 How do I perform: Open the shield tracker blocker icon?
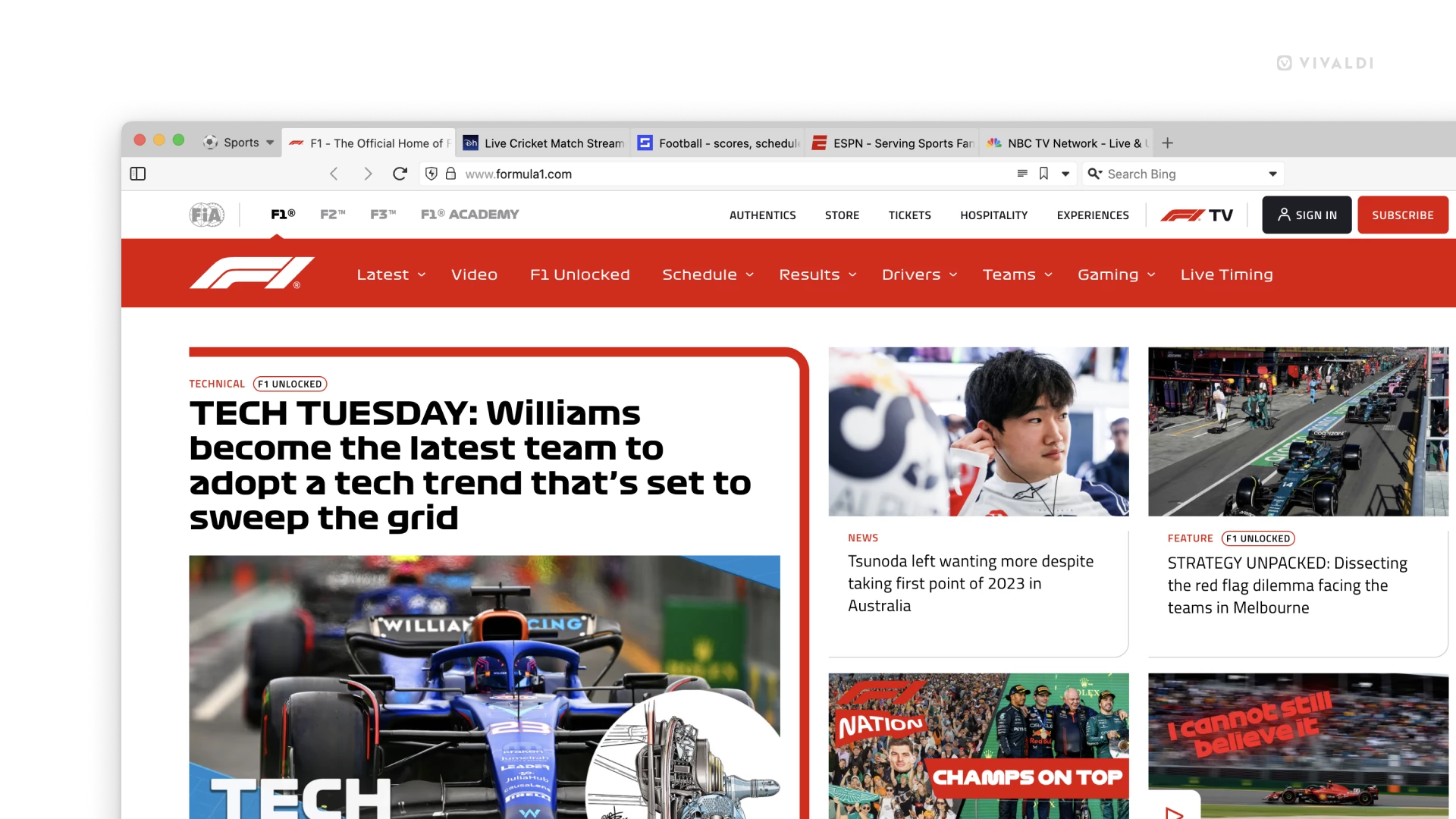(431, 174)
